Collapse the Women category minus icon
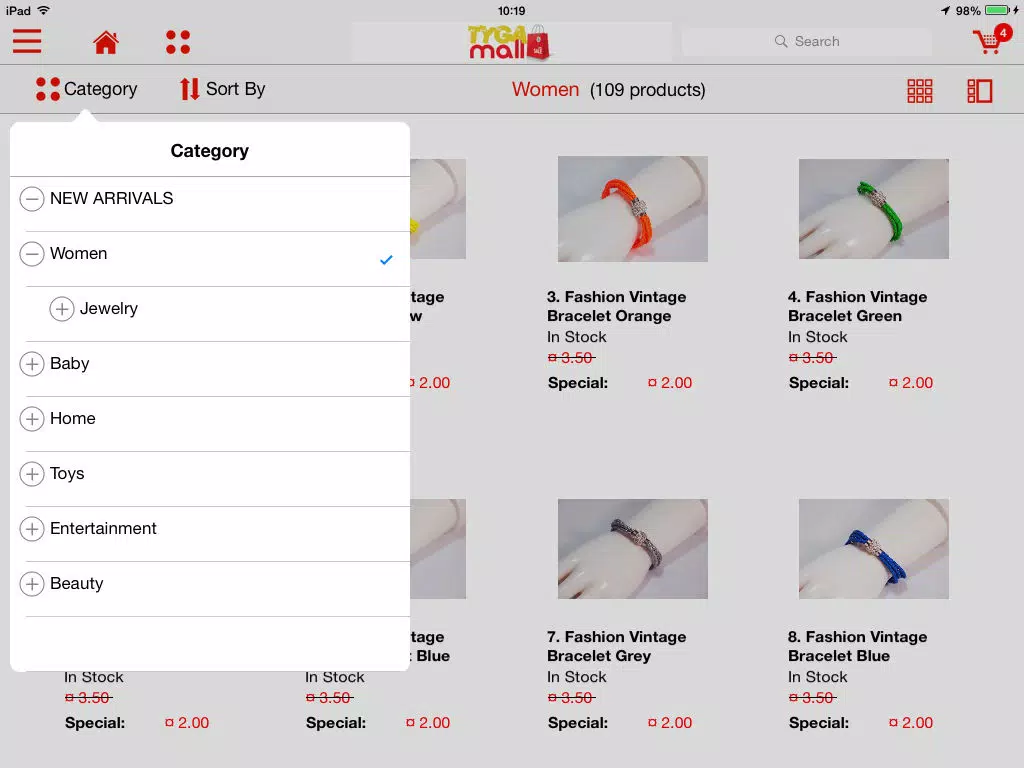This screenshot has height=768, width=1024. (31, 253)
